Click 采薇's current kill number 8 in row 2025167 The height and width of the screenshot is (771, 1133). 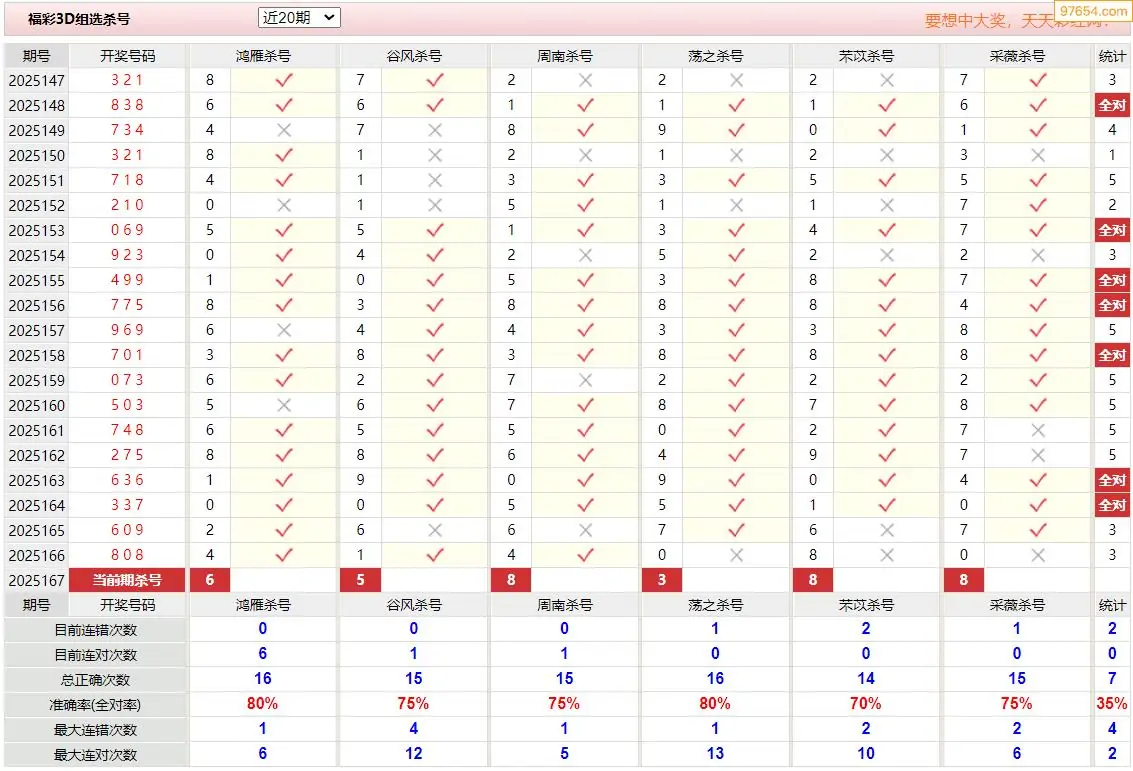click(x=963, y=580)
